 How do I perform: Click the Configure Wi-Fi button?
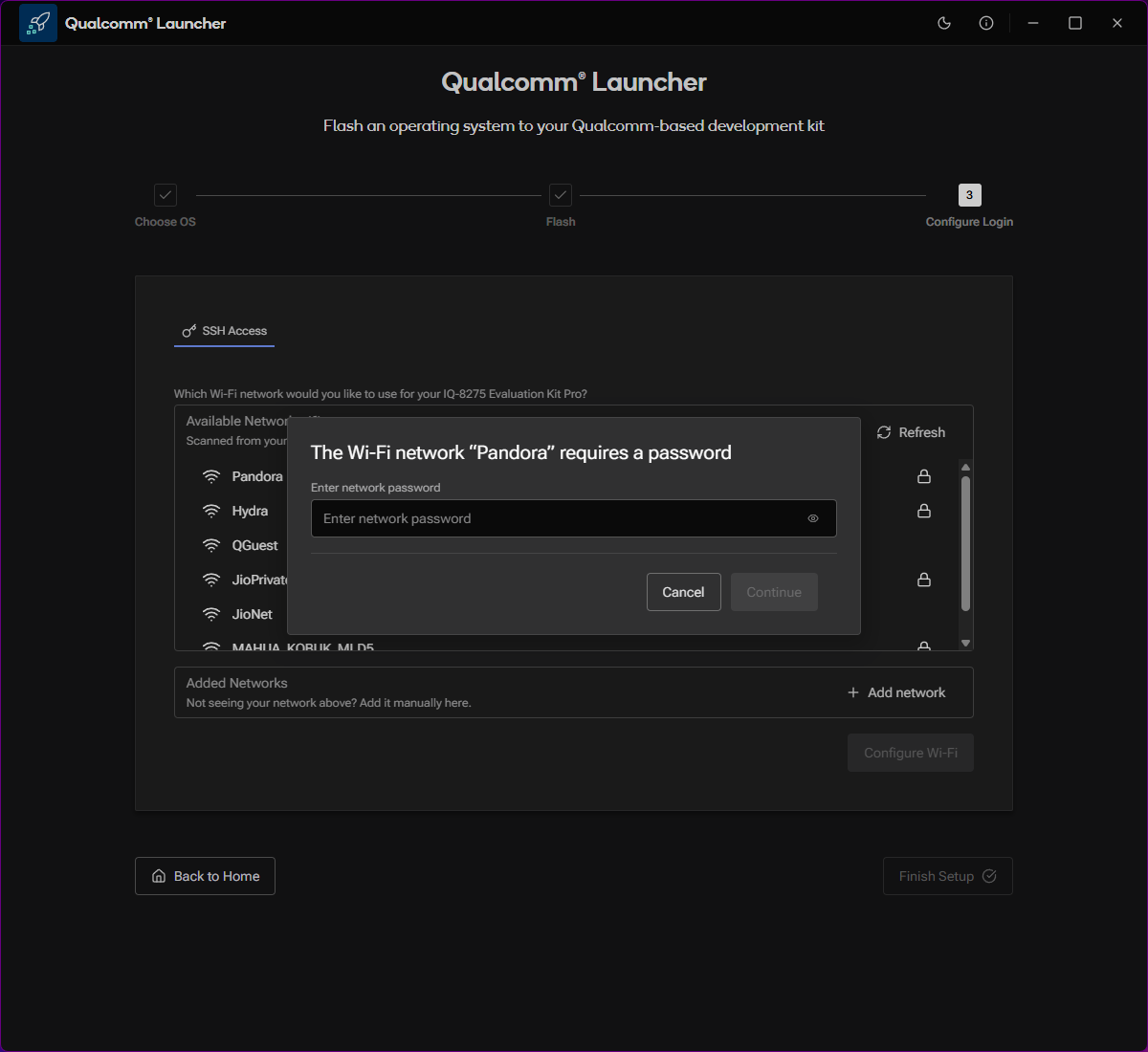click(x=911, y=753)
